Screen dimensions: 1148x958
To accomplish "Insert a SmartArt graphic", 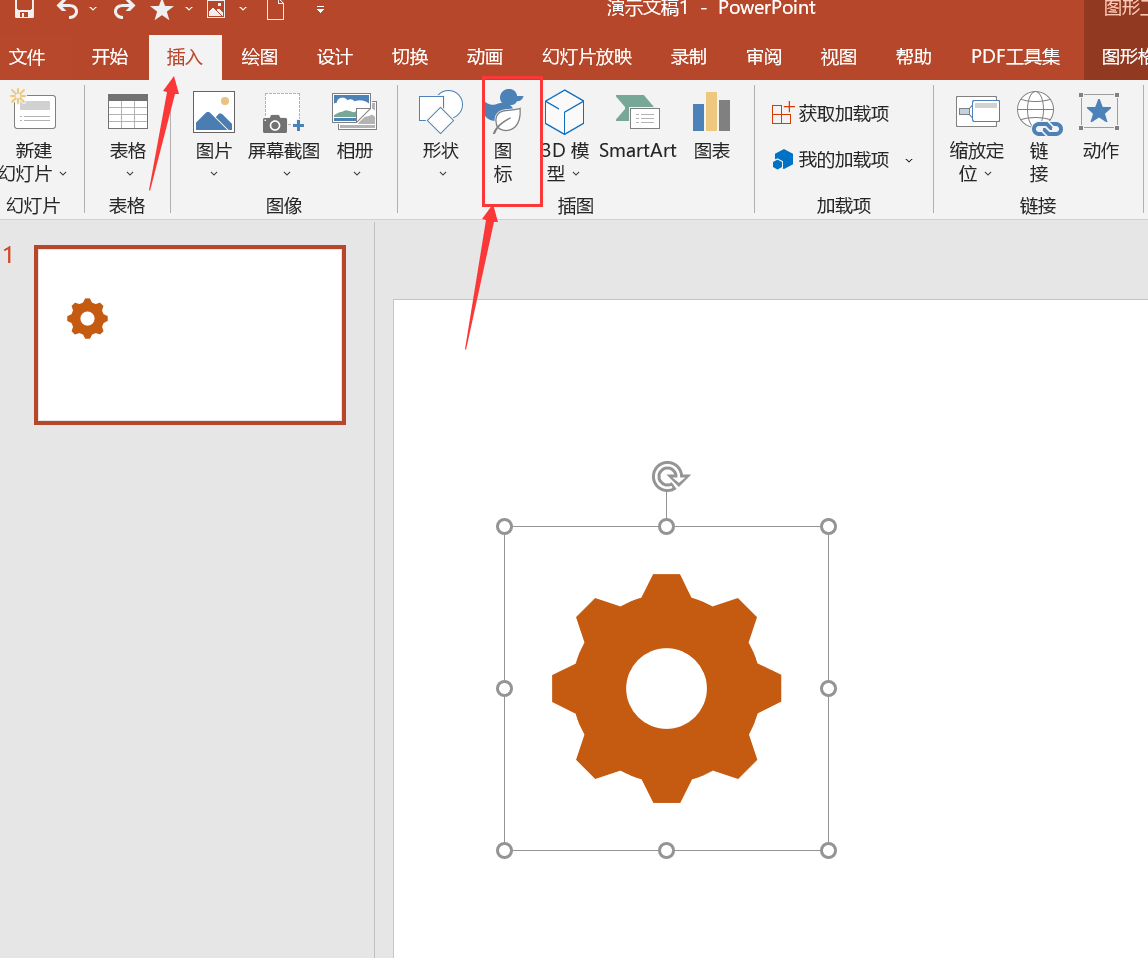I will pos(638,126).
